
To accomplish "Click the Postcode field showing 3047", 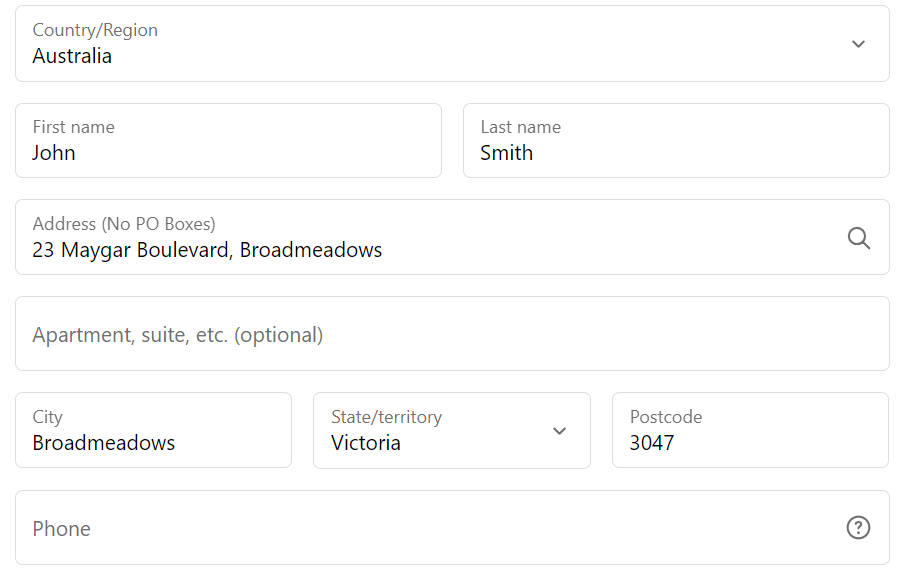I will click(750, 430).
